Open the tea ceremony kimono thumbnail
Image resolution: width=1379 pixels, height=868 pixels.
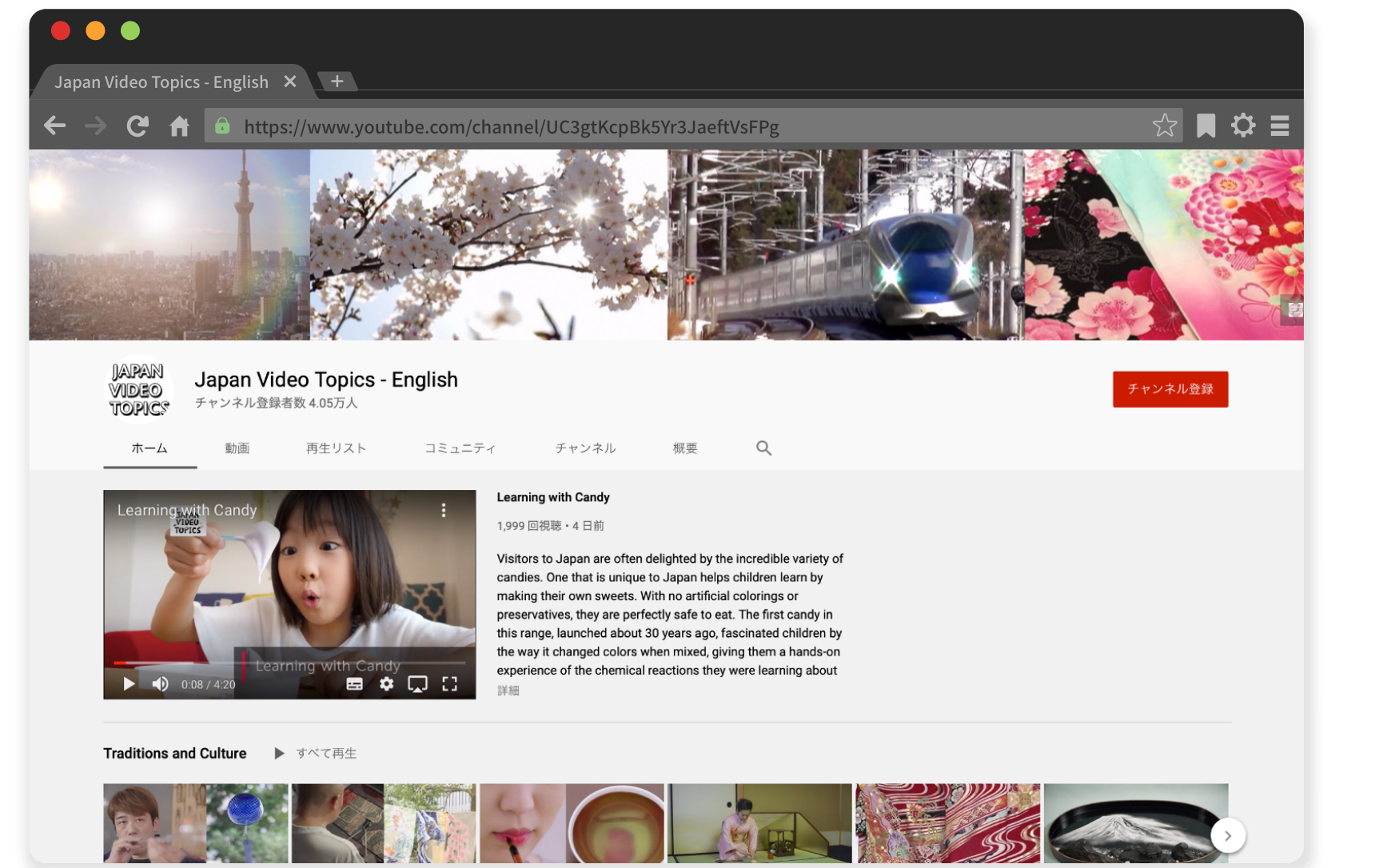[760, 823]
